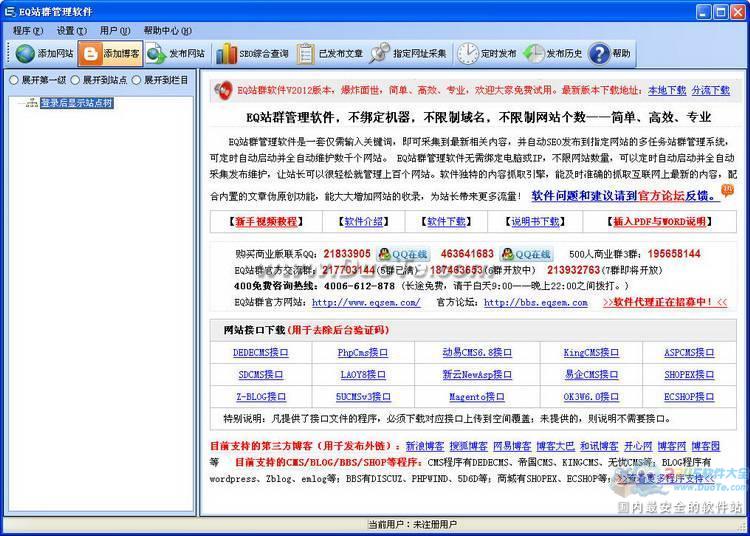Expand the 用户 dropdown menu
Screen dimensions: 750x536
(113, 31)
